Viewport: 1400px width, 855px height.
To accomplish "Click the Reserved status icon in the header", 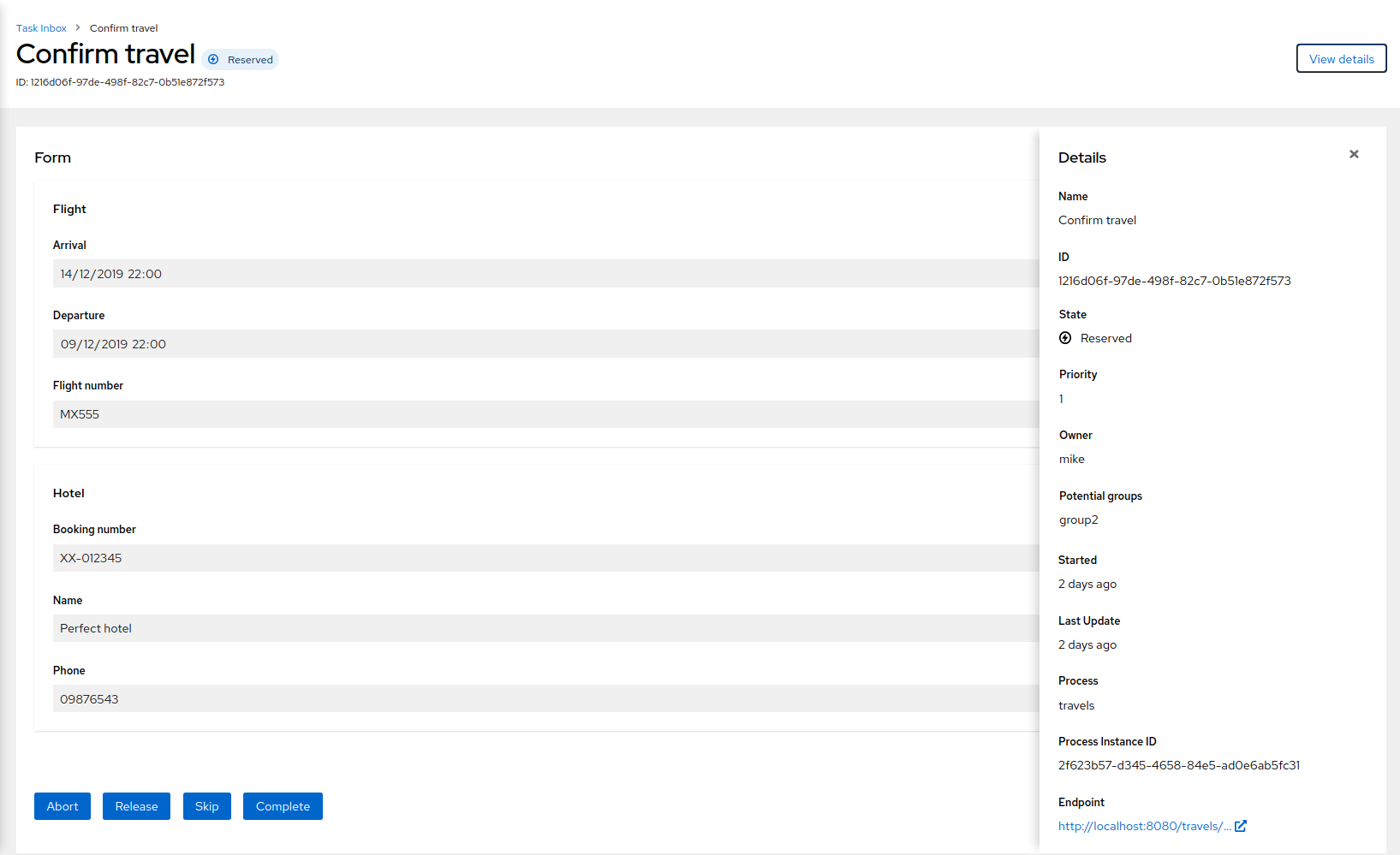I will click(213, 60).
